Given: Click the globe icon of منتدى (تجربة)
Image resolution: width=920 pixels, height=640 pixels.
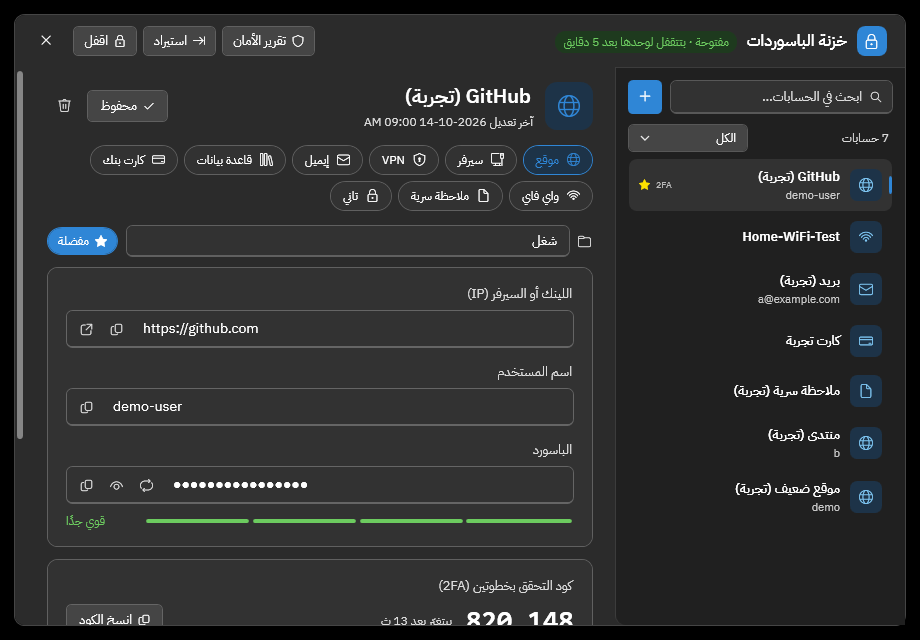Looking at the screenshot, I should point(865,443).
